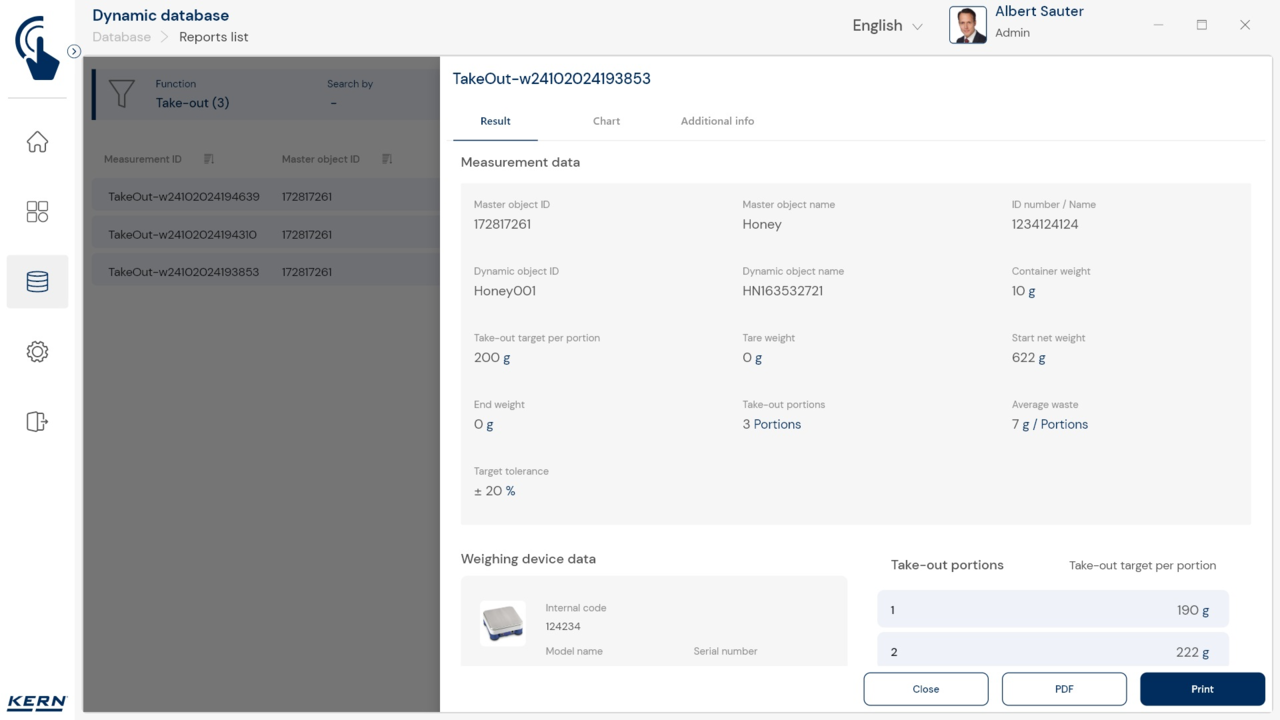Open the English language dropdown
The image size is (1280, 720).
coord(887,26)
